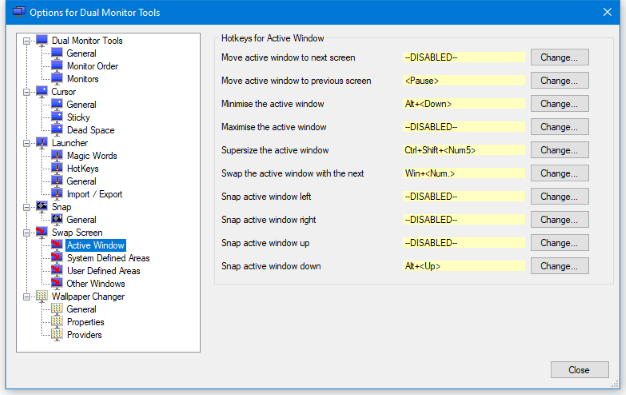626x395 pixels.
Task: Click the icon beside Import / Export
Action: pyautogui.click(x=57, y=194)
